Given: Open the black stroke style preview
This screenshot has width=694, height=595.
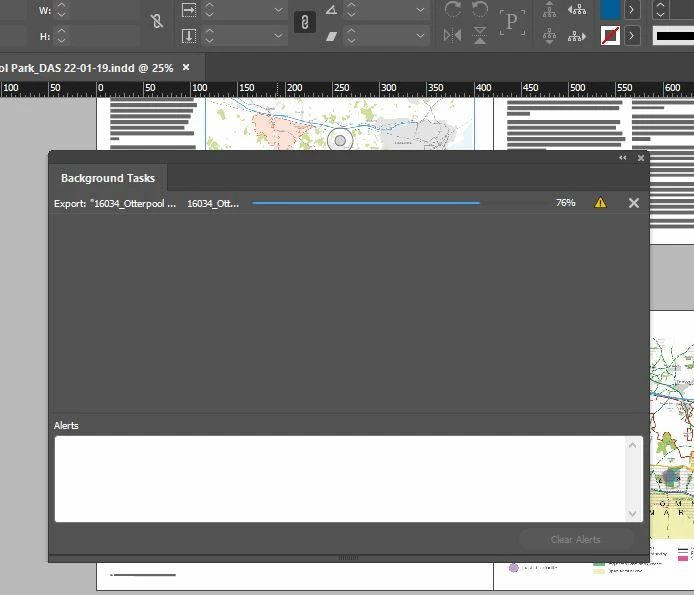Looking at the screenshot, I should pos(674,36).
